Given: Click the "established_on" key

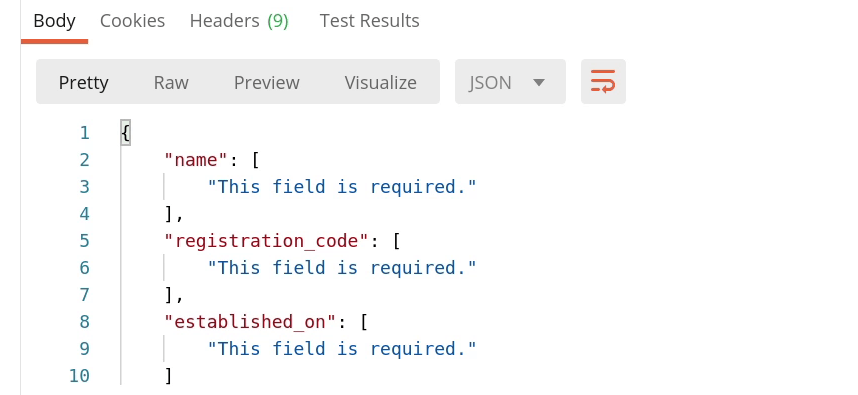Looking at the screenshot, I should (x=251, y=322).
